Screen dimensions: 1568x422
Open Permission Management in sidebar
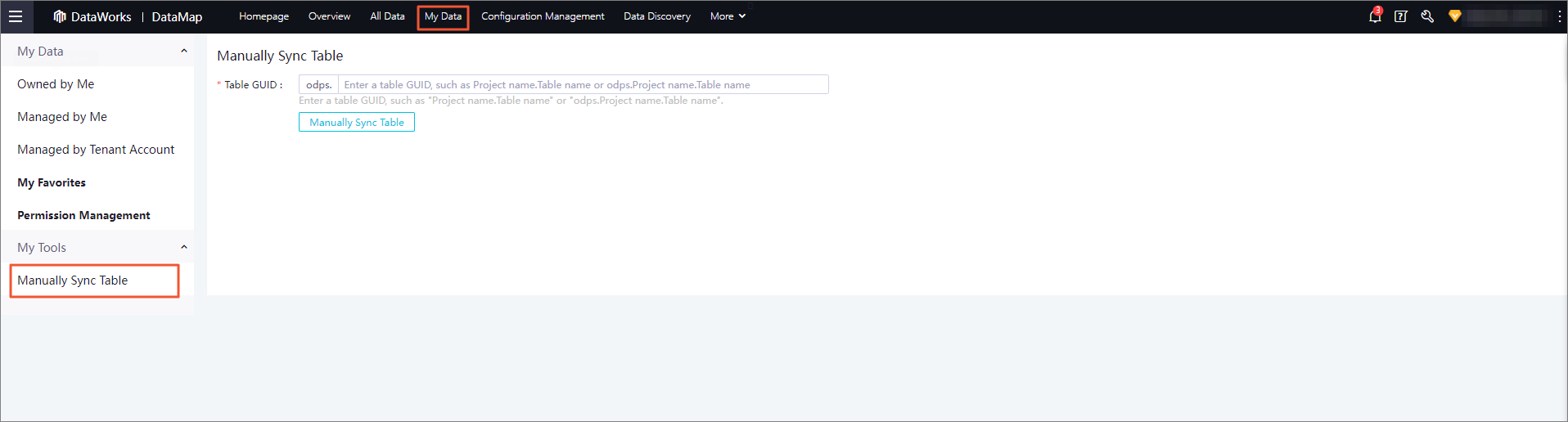(83, 215)
